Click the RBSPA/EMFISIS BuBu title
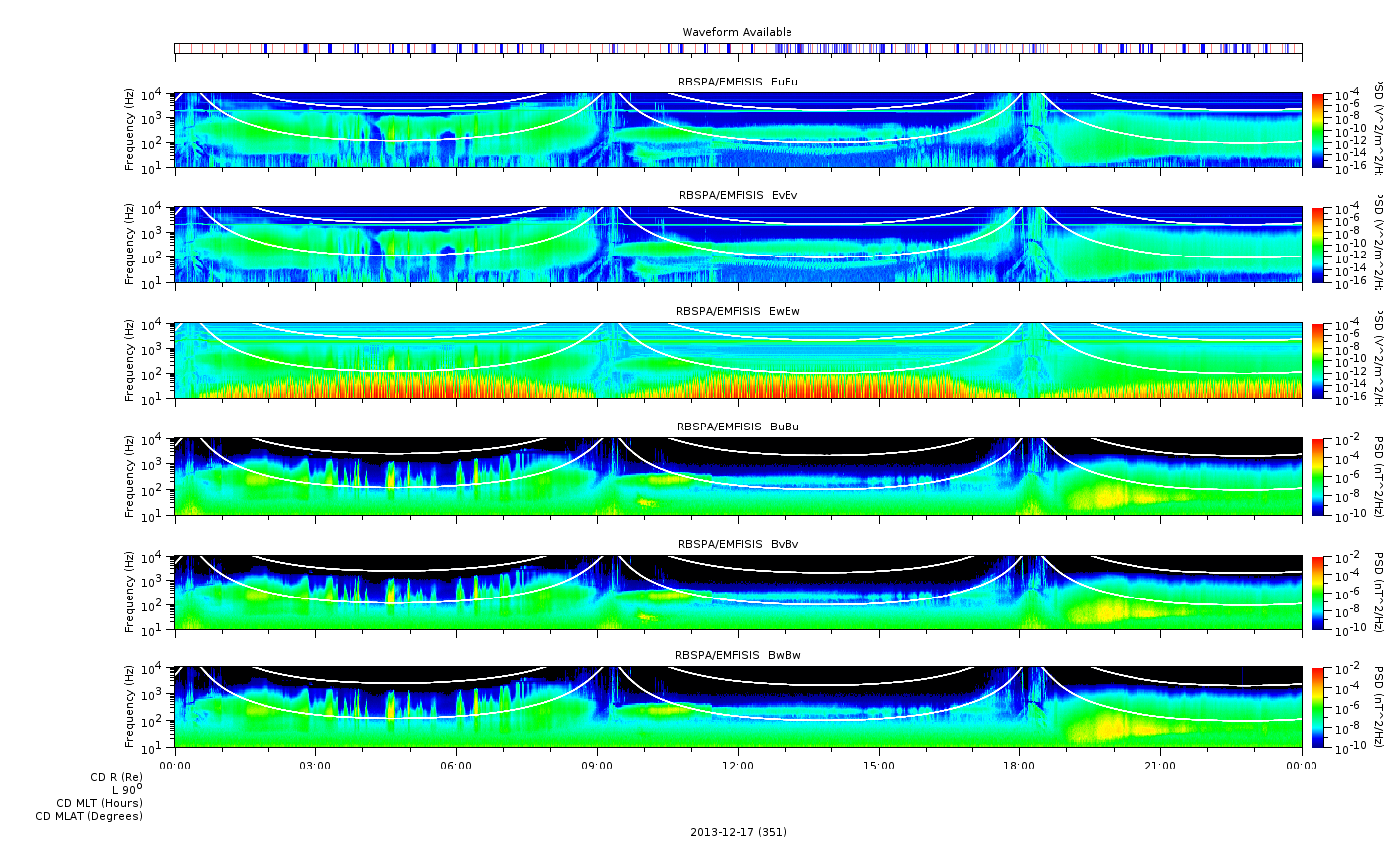Screen dimensions: 1400x854 click(x=738, y=427)
